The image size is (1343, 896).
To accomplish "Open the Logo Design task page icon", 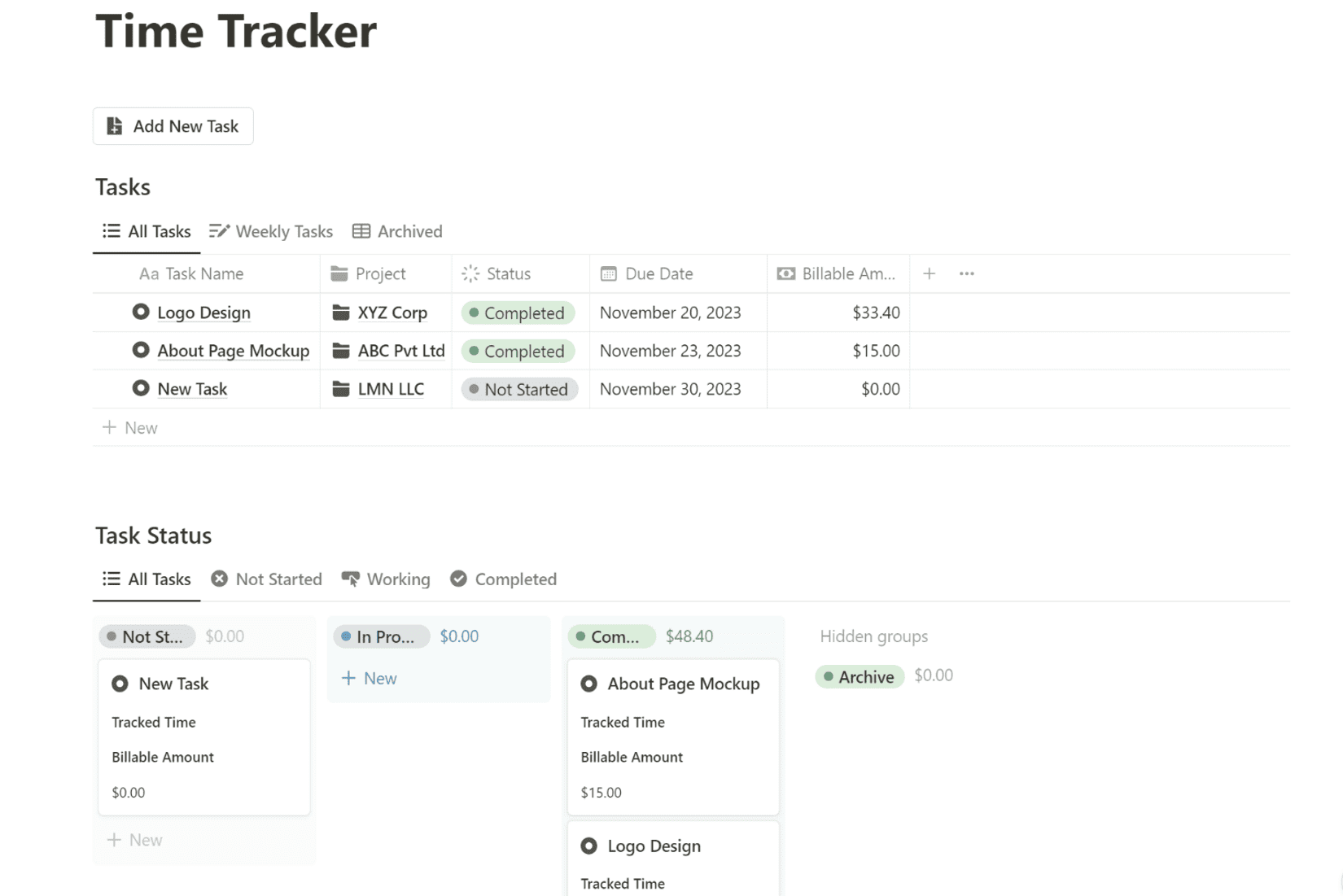I will 140,313.
